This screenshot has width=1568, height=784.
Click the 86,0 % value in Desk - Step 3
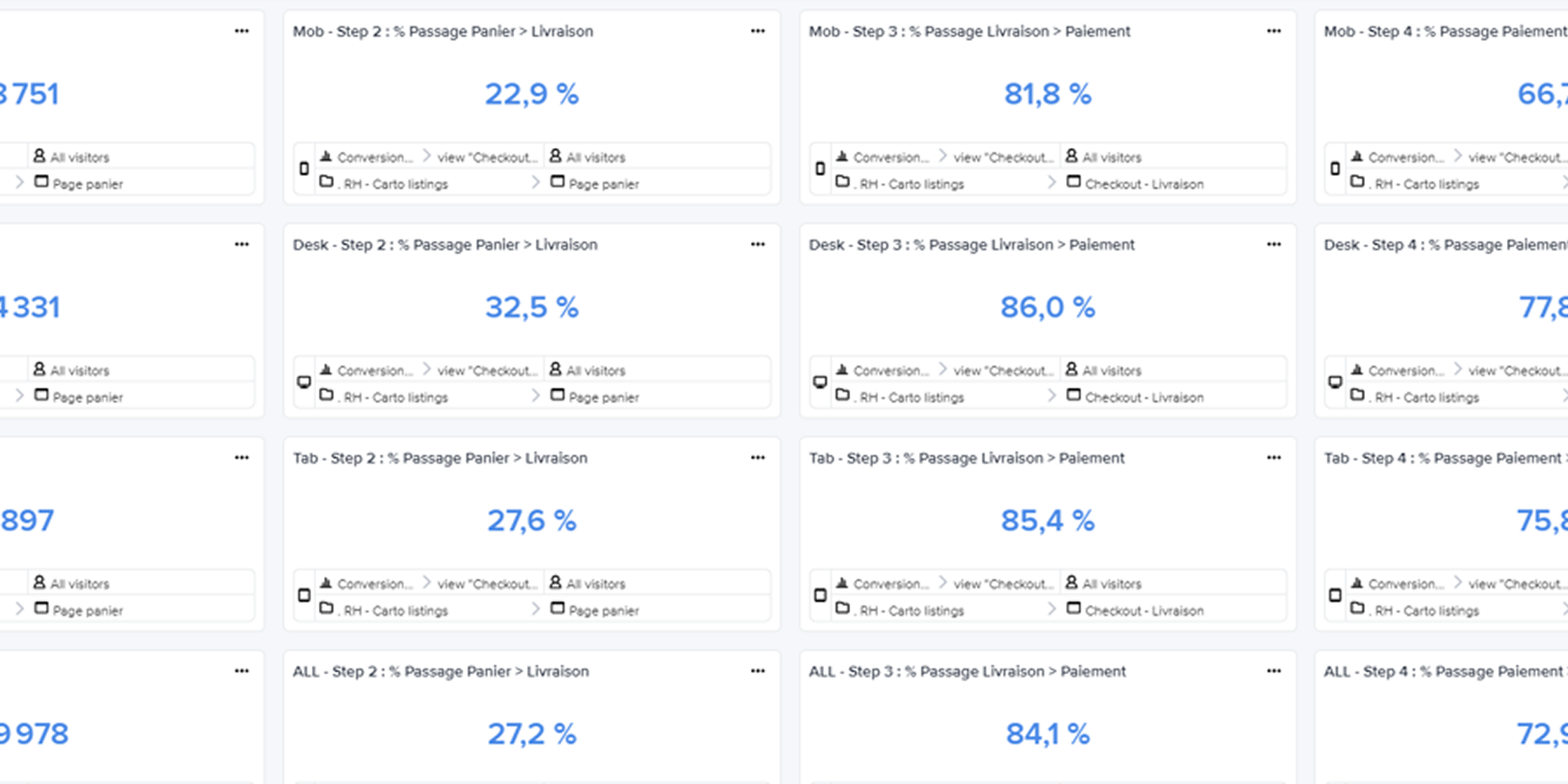pyautogui.click(x=1047, y=308)
